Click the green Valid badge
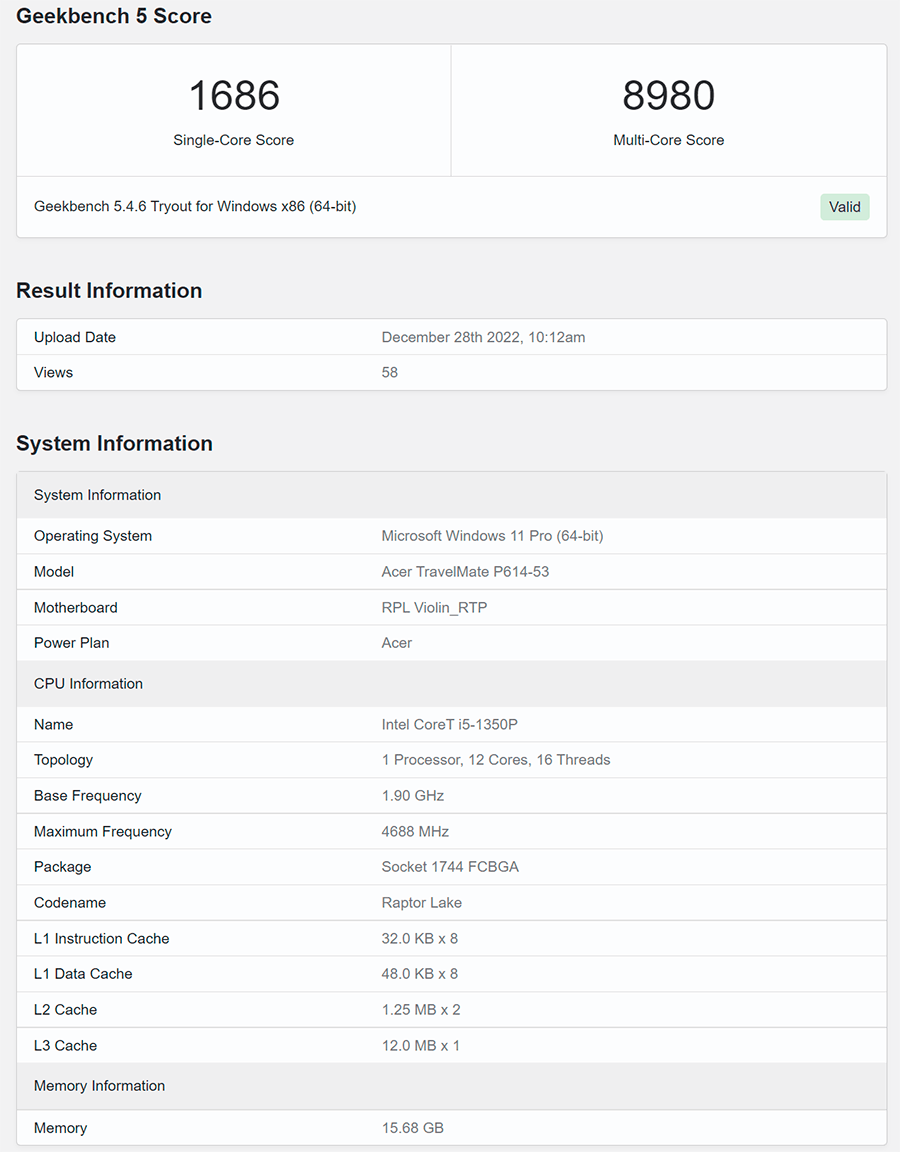The width and height of the screenshot is (900, 1152). coord(844,207)
